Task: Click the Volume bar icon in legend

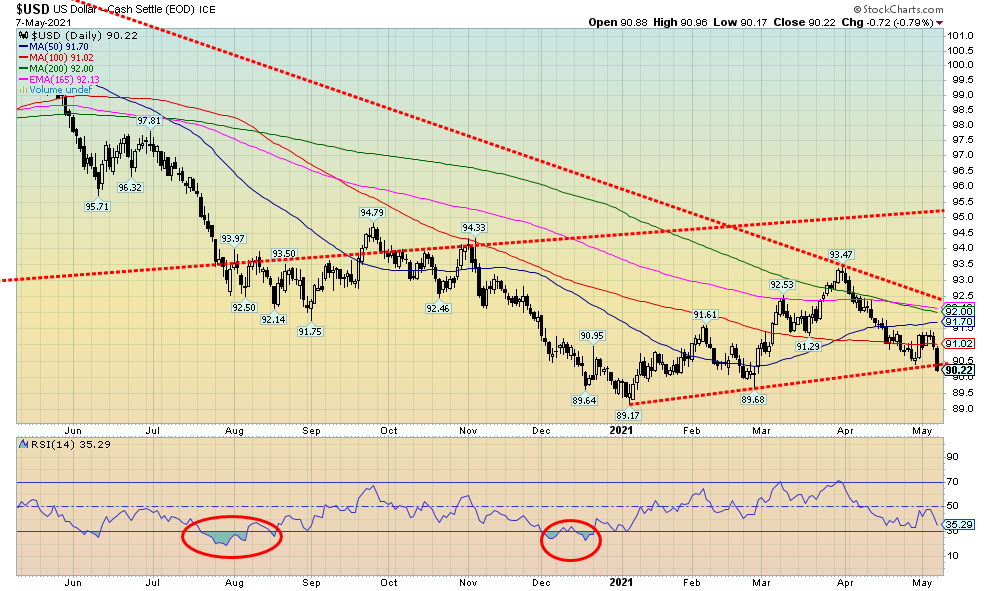Action: pos(22,88)
